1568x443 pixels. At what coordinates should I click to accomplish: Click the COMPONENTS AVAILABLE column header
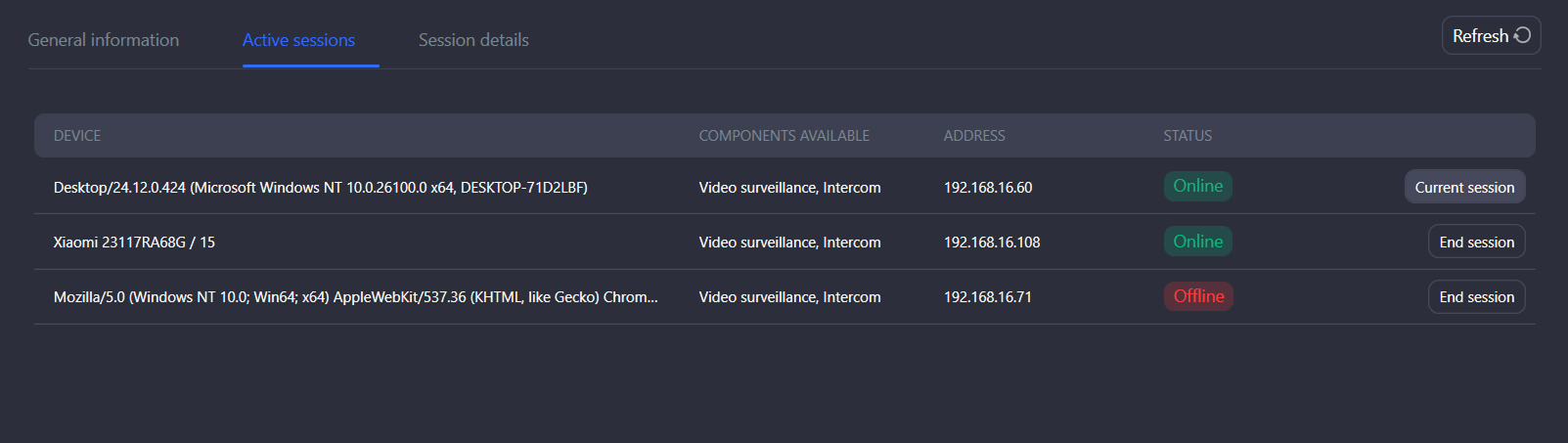[x=784, y=136]
